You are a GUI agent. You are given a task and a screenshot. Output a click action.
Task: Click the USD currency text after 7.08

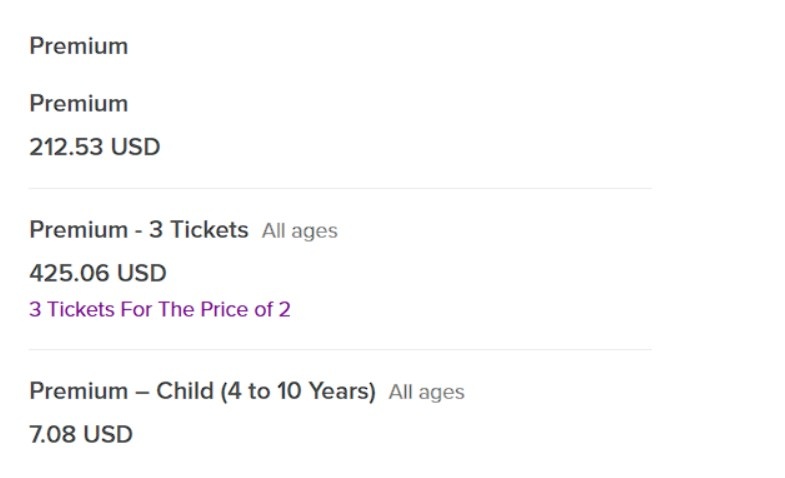(108, 434)
